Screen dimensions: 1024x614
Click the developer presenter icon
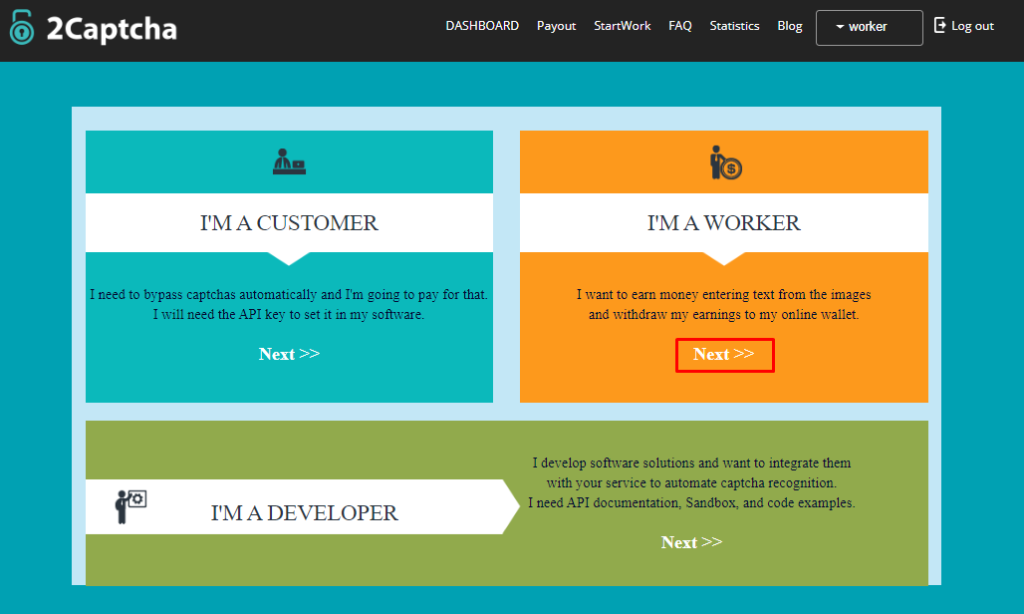[x=131, y=506]
